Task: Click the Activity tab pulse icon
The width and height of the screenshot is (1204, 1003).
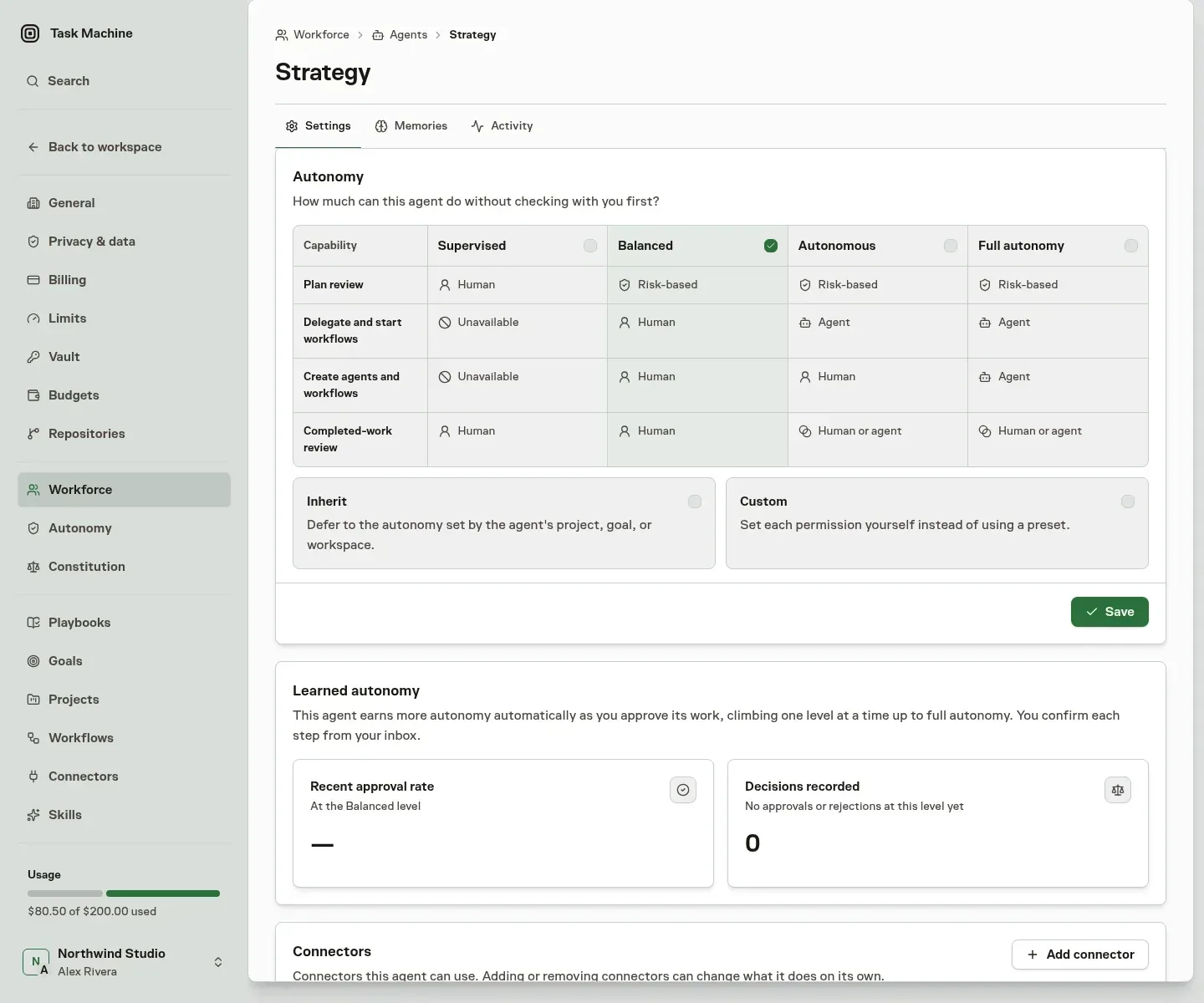Action: (x=477, y=126)
